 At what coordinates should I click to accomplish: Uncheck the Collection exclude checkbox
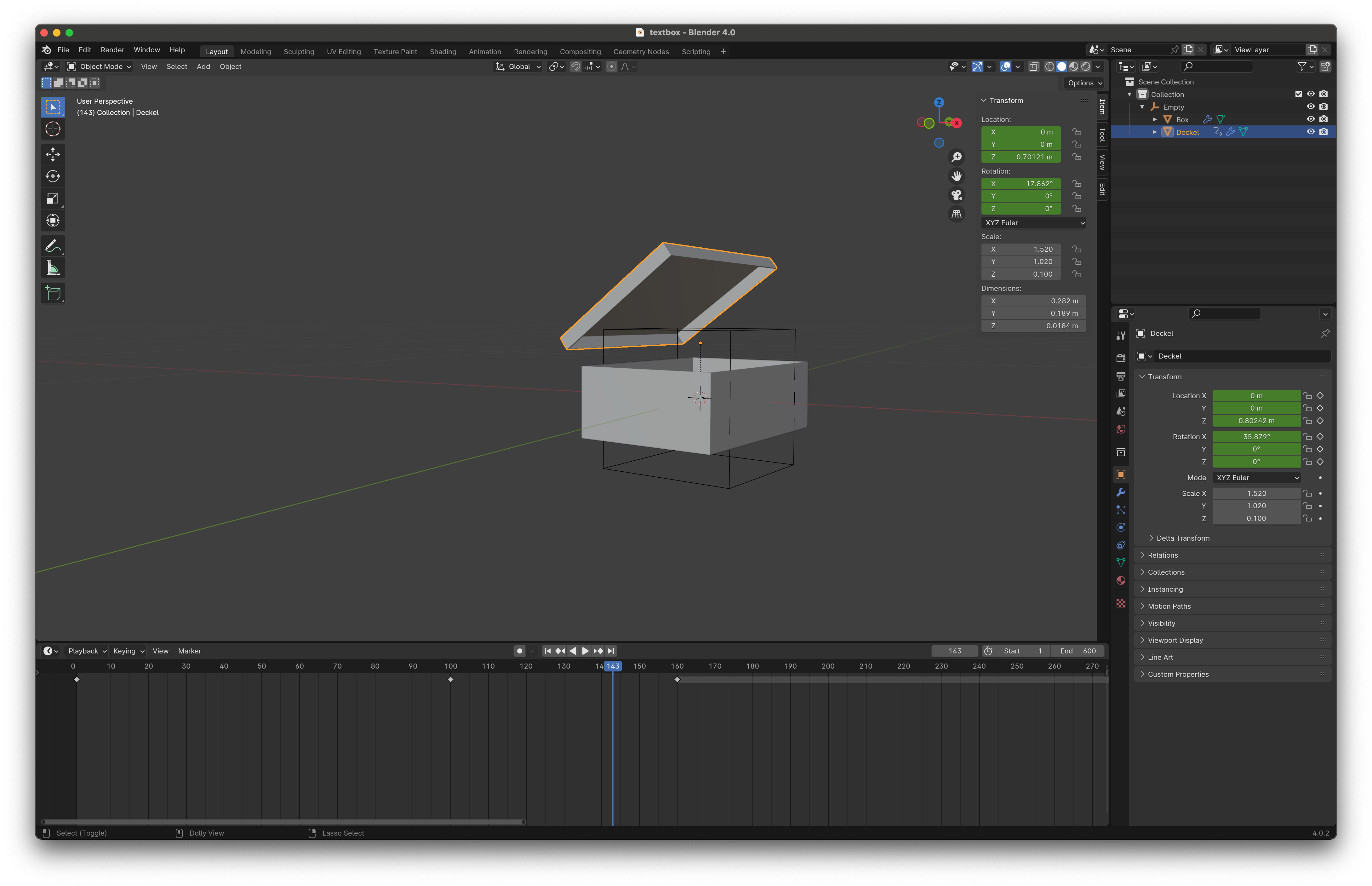pos(1298,94)
